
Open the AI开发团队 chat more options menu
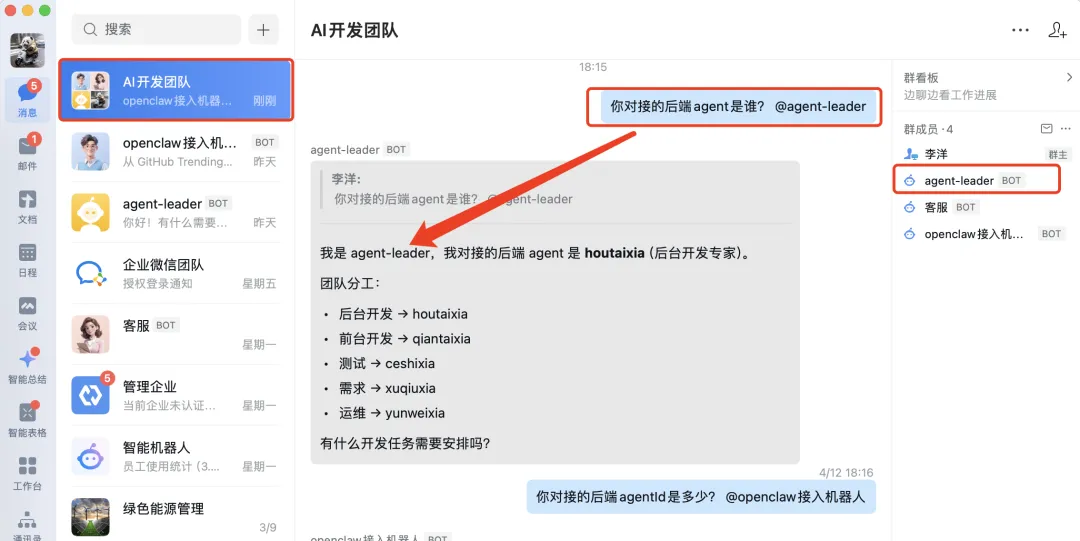[x=1020, y=30]
